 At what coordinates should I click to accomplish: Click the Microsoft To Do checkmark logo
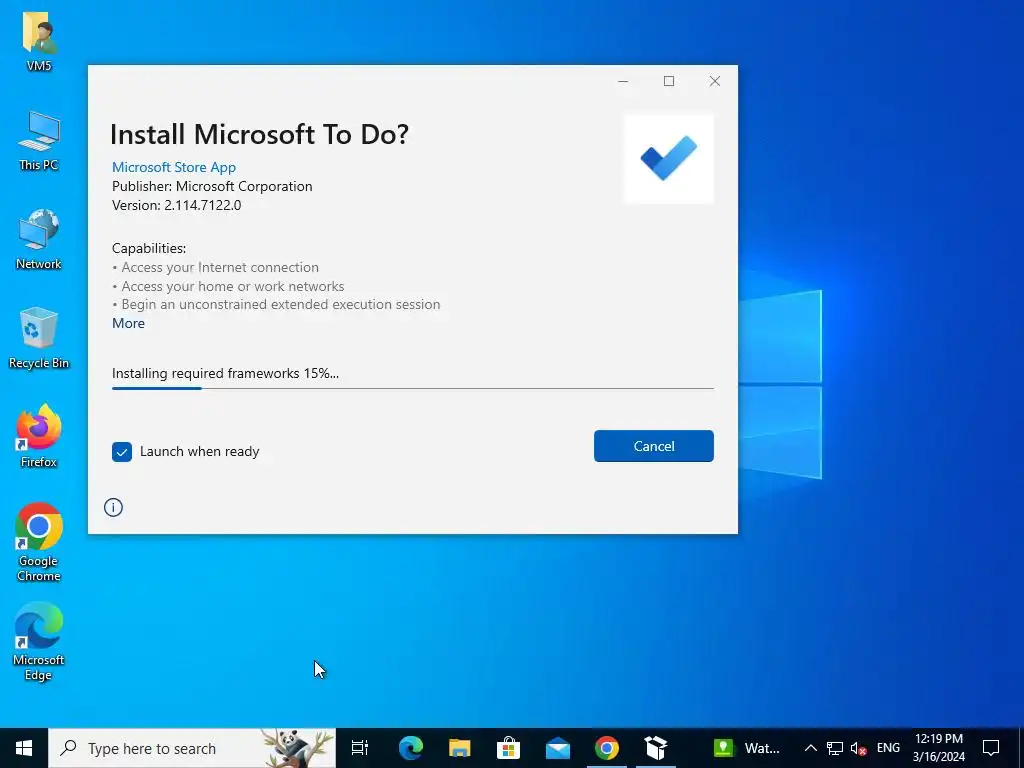(x=669, y=159)
